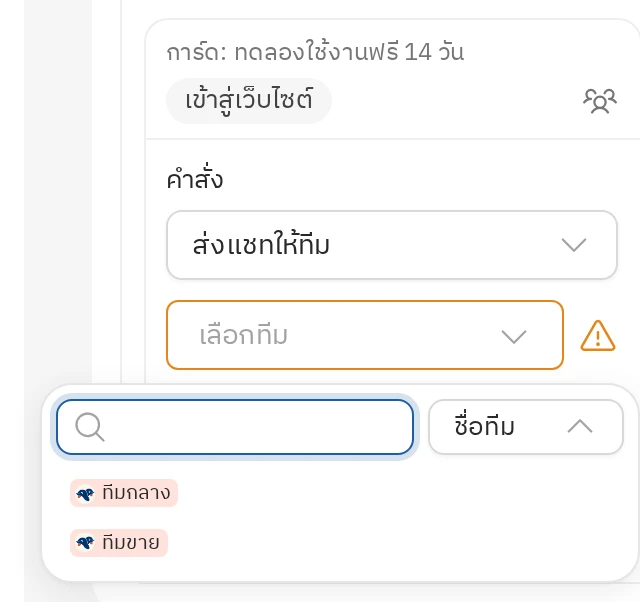Click the คำสั่ง section label

click(195, 179)
